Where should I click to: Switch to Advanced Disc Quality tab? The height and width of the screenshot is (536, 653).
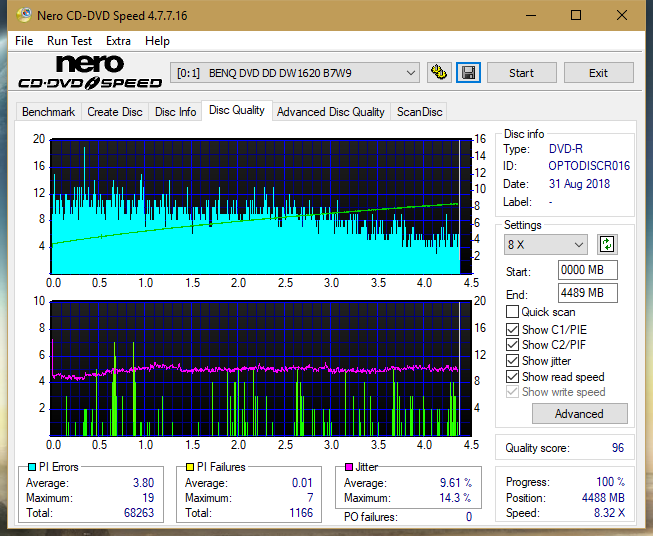pyautogui.click(x=331, y=112)
